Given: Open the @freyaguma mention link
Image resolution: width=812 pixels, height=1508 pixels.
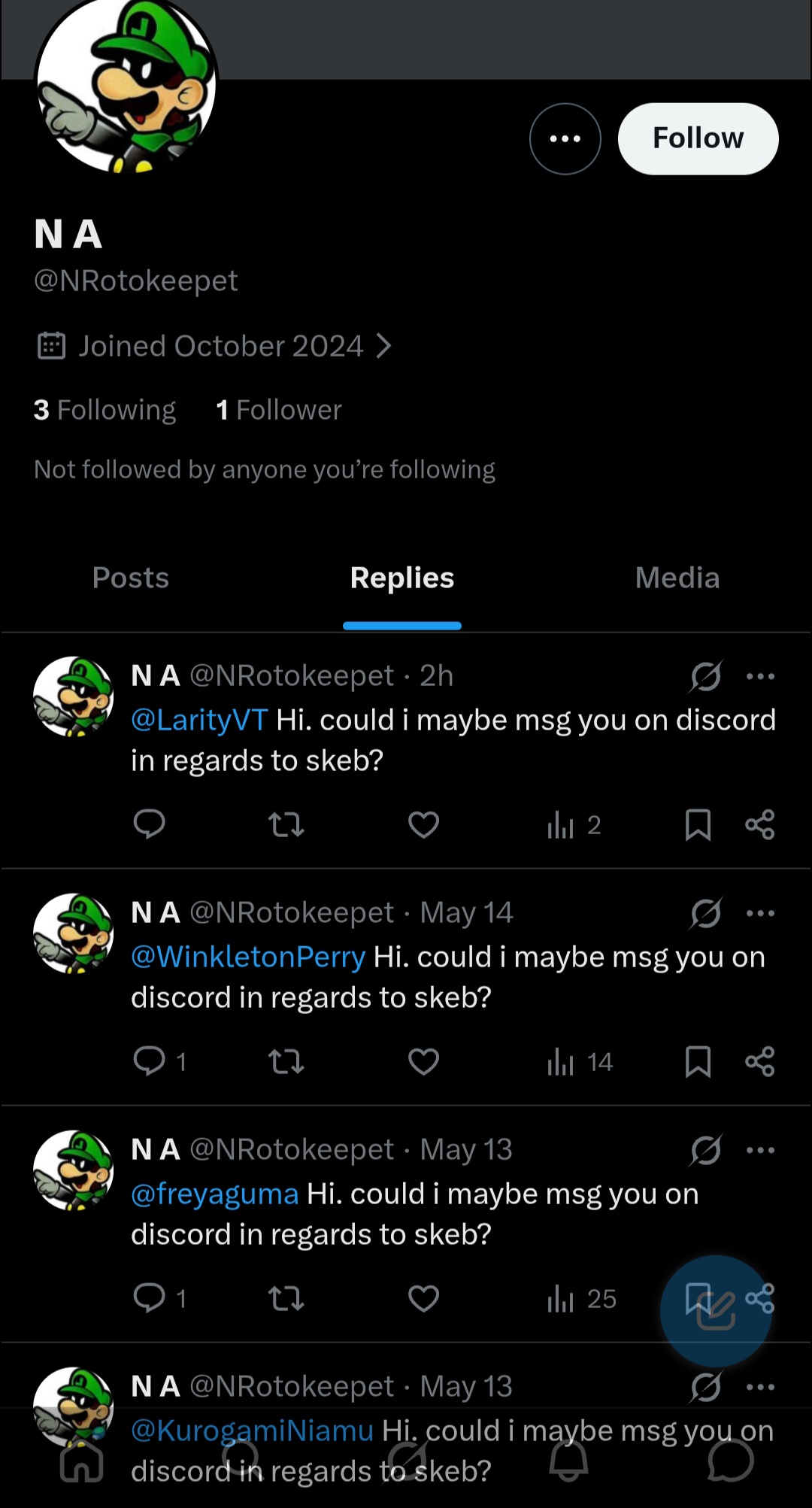Looking at the screenshot, I should pyautogui.click(x=215, y=1194).
